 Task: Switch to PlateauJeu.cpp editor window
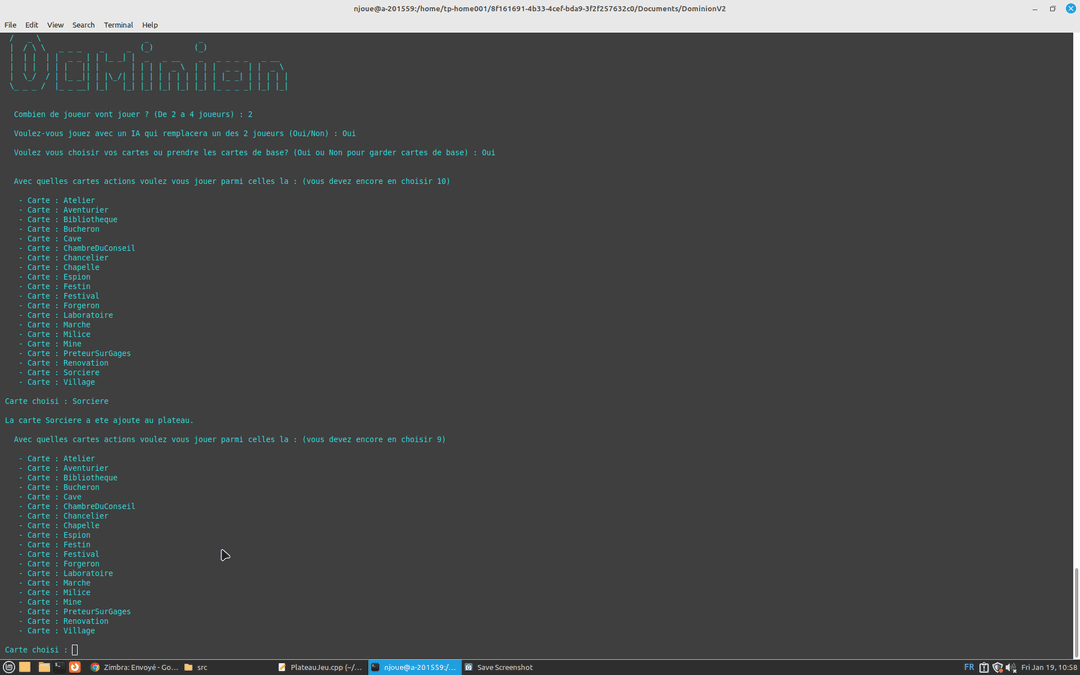click(318, 667)
